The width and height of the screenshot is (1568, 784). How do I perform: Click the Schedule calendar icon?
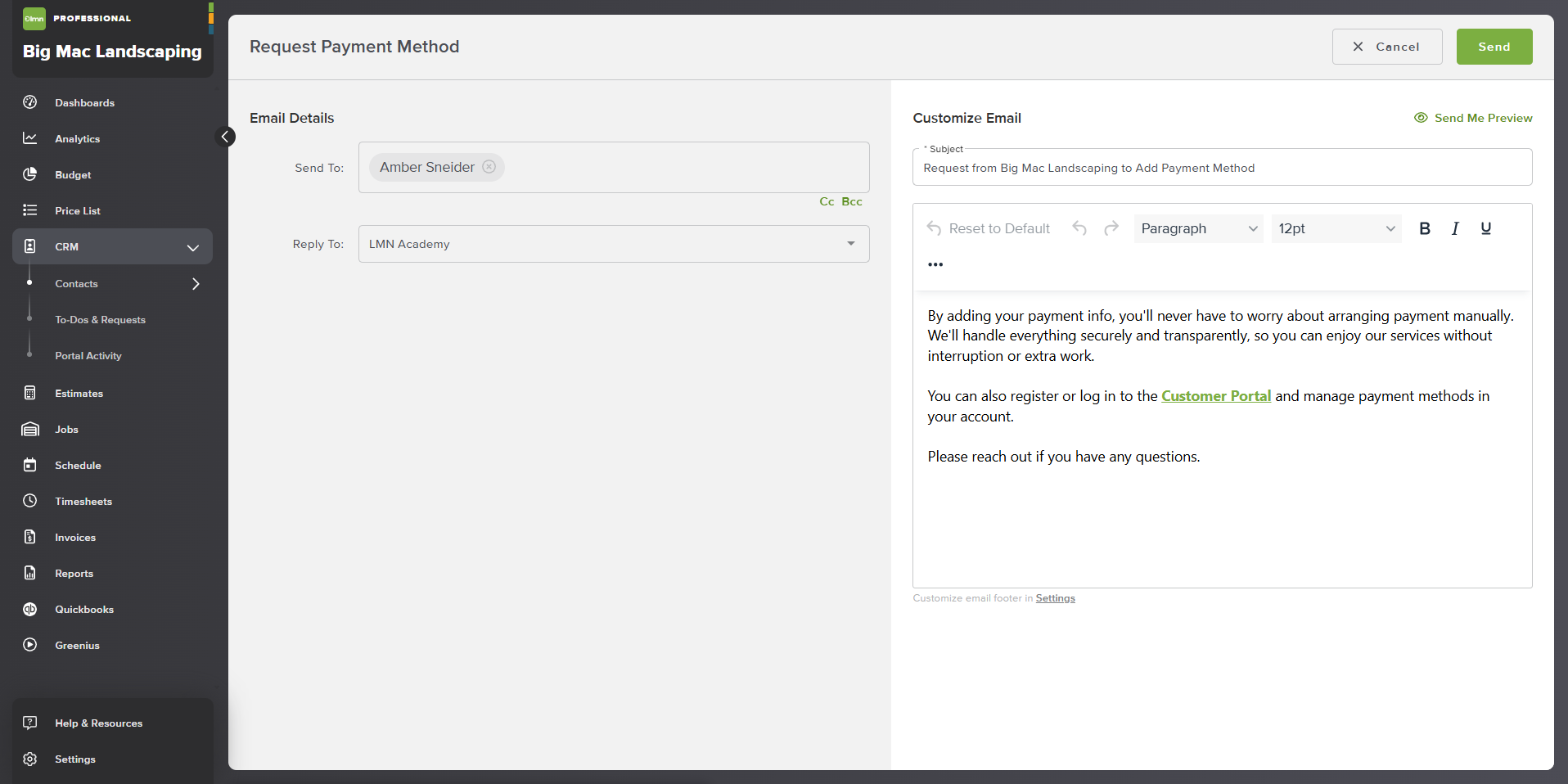tap(30, 465)
